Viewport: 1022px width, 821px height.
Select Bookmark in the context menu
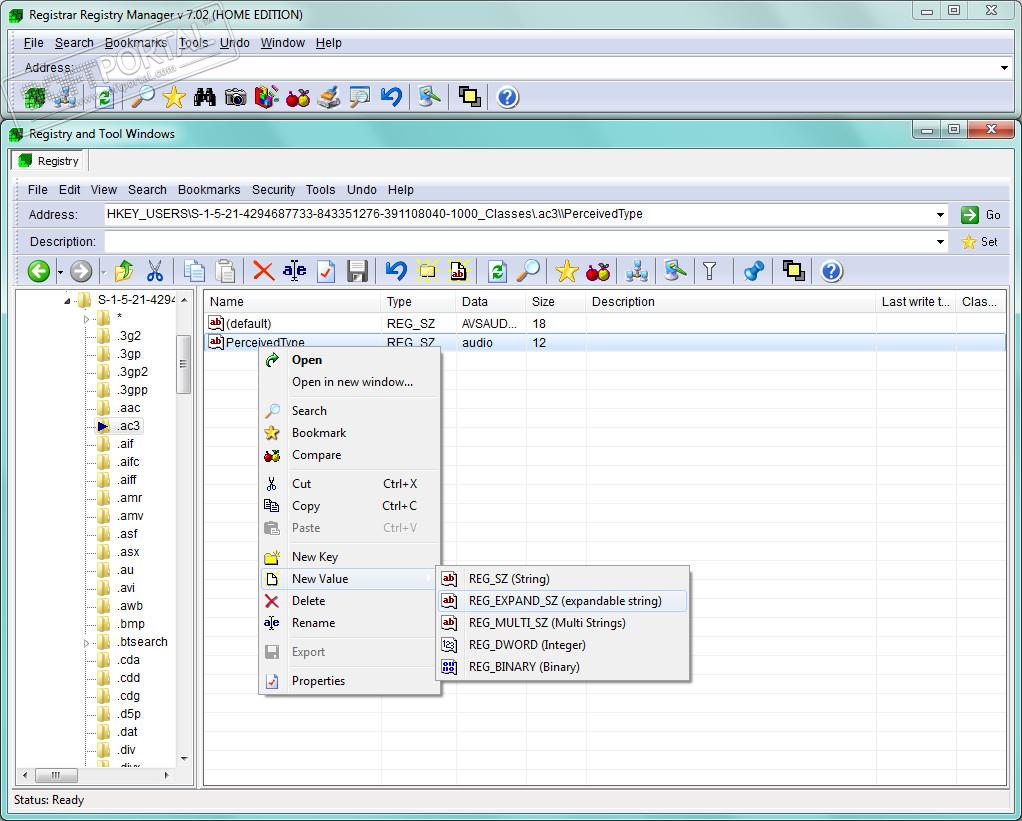(x=349, y=433)
